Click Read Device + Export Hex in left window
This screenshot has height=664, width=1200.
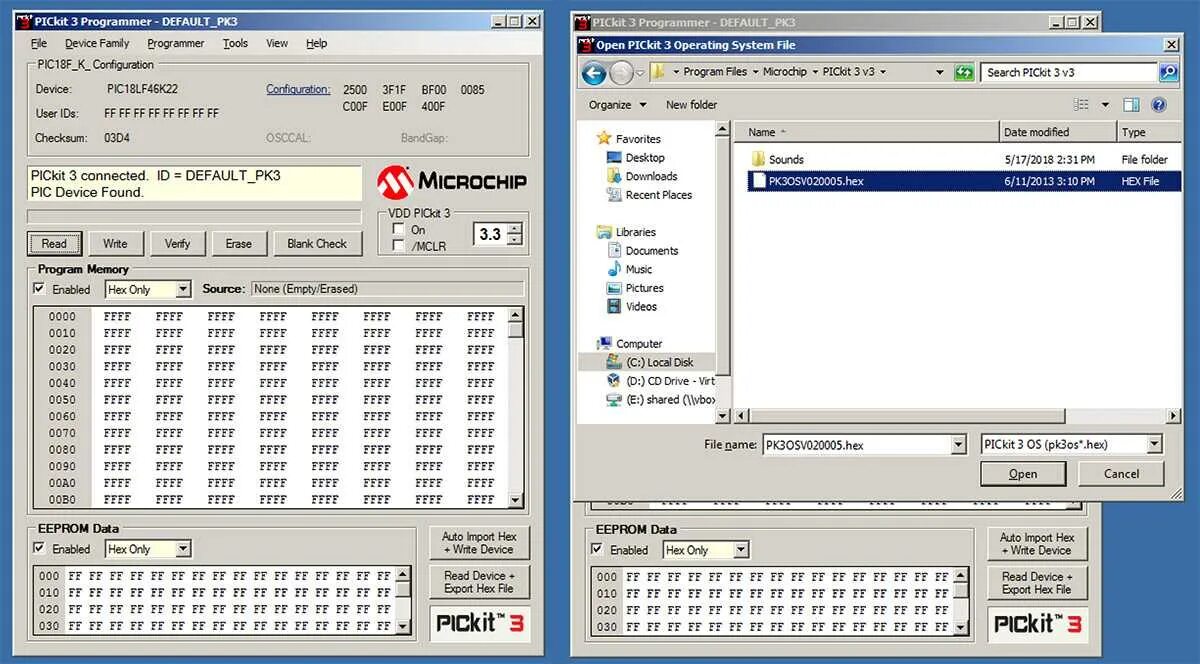click(479, 582)
